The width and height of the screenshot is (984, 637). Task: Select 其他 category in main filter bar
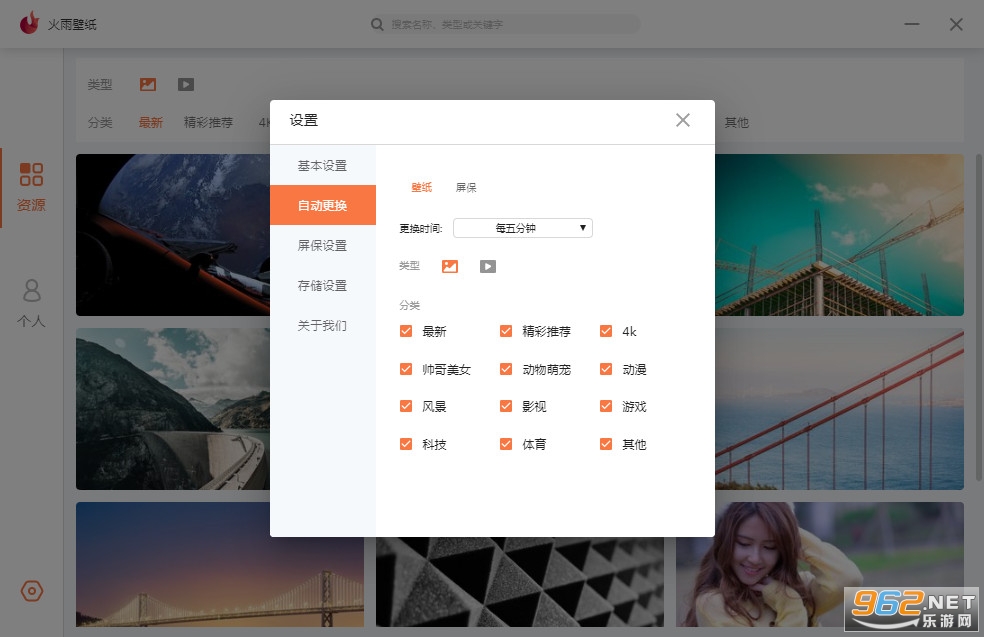click(x=737, y=122)
